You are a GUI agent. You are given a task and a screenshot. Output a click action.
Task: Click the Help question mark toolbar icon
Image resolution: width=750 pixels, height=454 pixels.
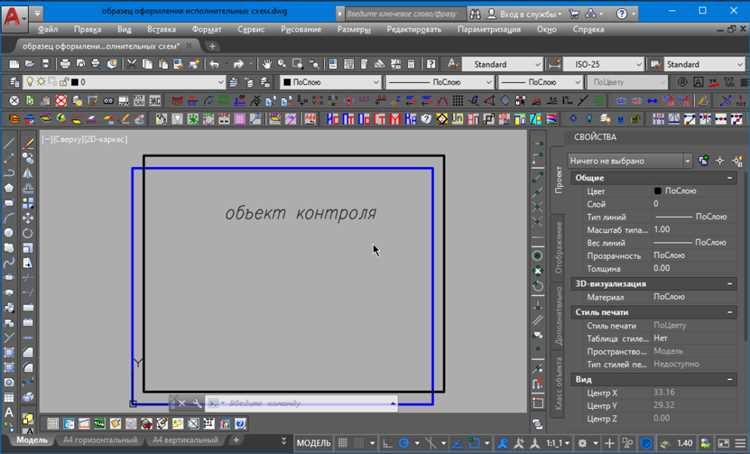pyautogui.click(x=431, y=64)
